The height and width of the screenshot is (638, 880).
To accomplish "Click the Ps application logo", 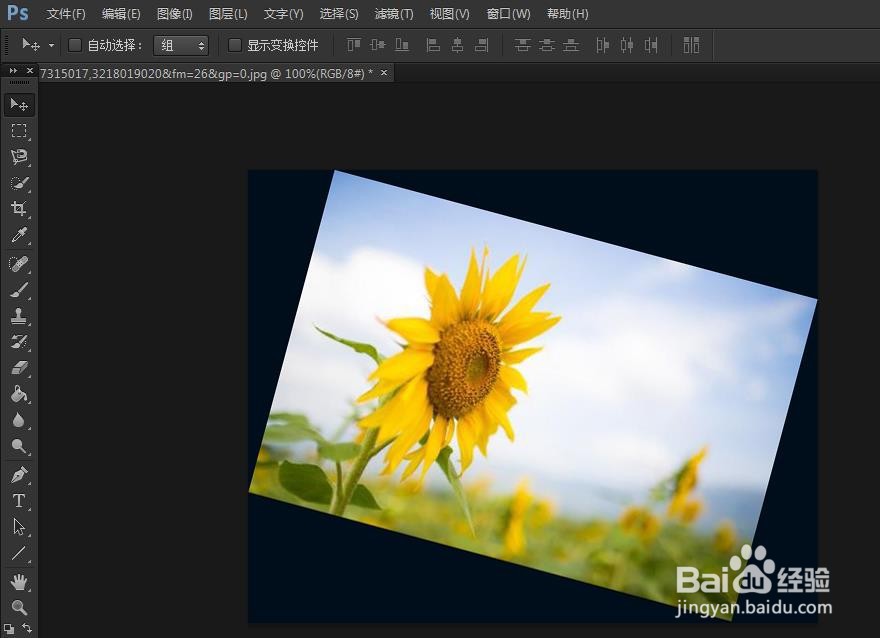I will [x=17, y=12].
